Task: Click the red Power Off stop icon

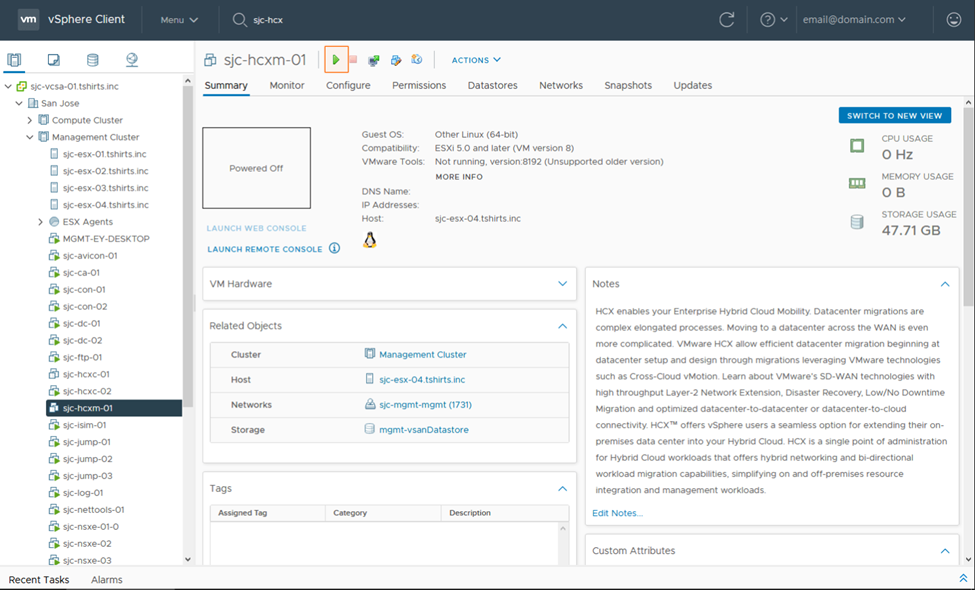Action: pyautogui.click(x=353, y=60)
